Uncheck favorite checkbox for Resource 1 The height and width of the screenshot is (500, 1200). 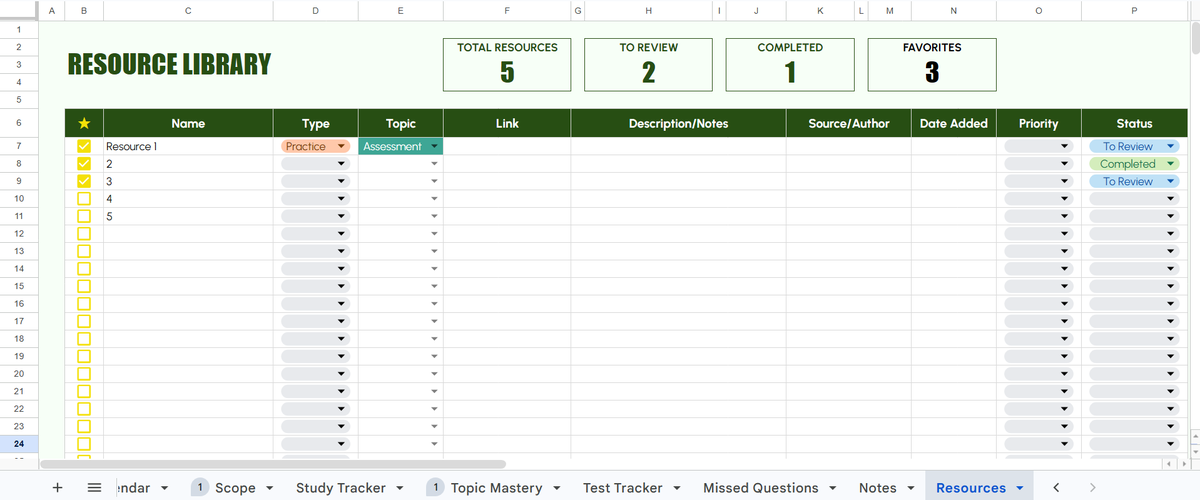point(84,146)
